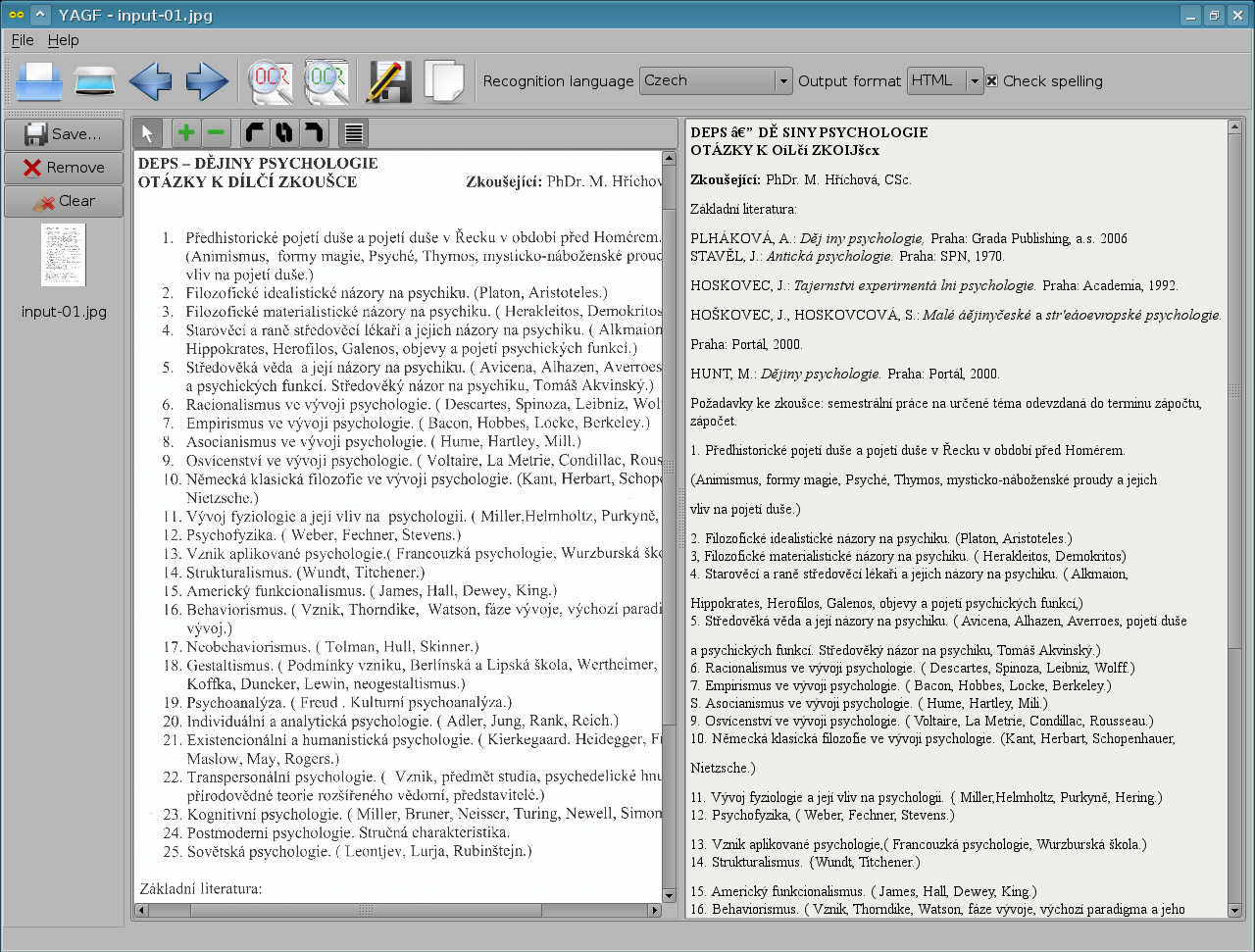Open Output format dropdown showing HTML
The width and height of the screenshot is (1255, 952).
945,81
